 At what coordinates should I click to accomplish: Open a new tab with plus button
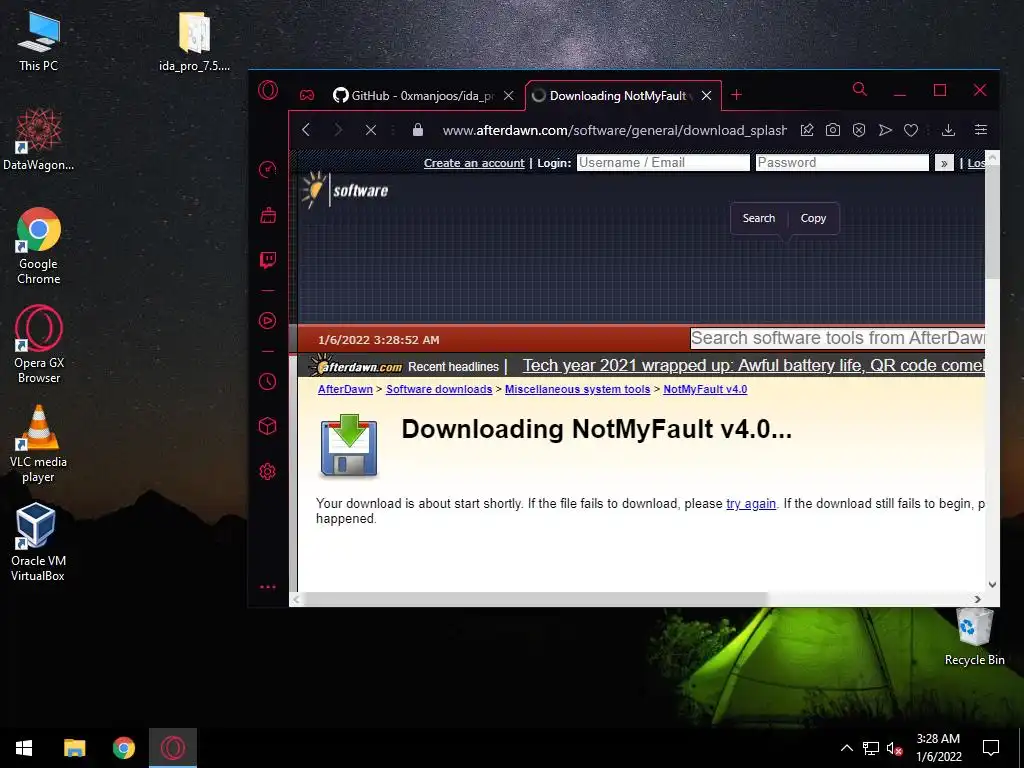(x=737, y=95)
